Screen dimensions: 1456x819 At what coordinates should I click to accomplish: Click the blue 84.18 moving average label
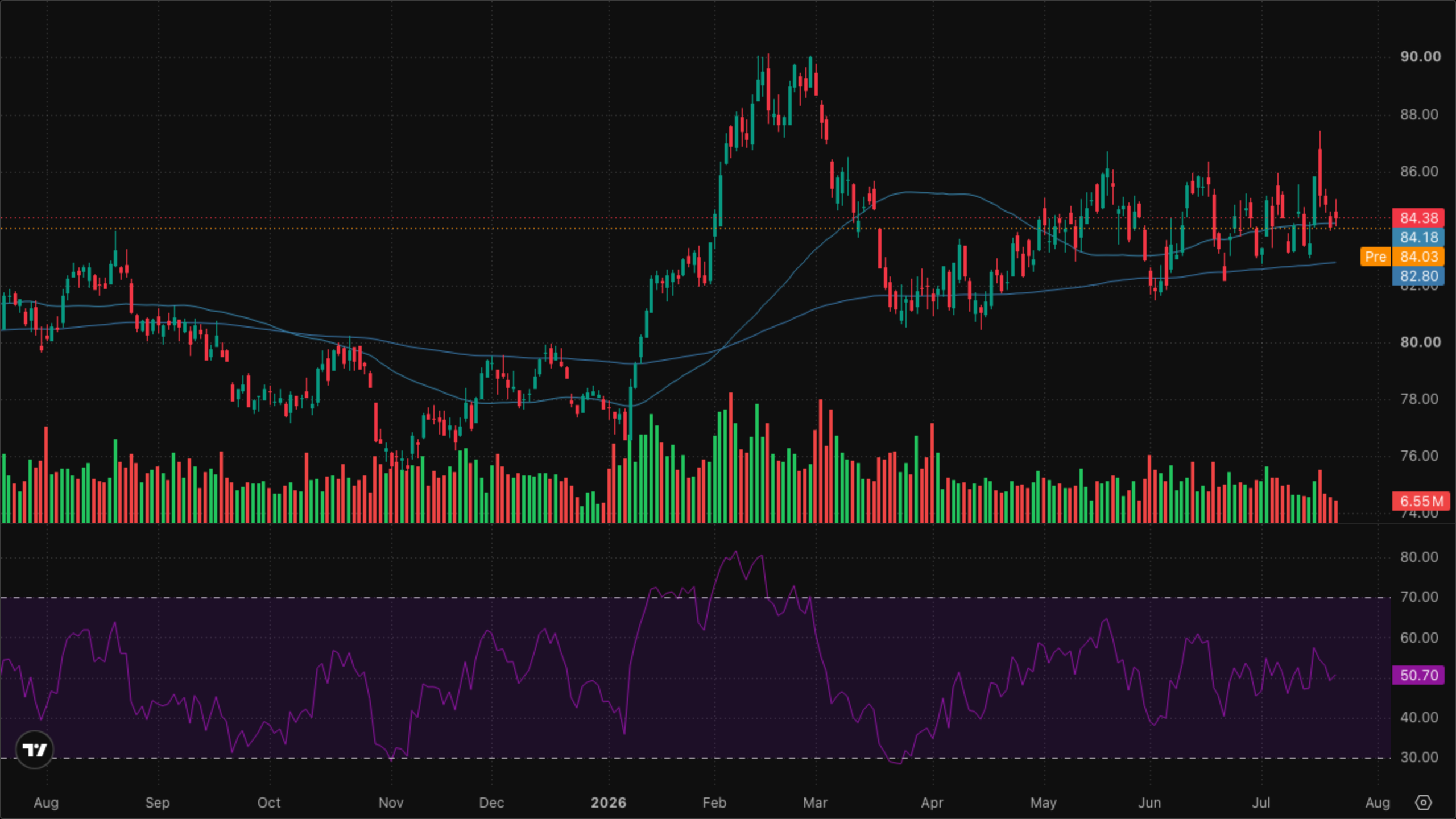click(1418, 237)
